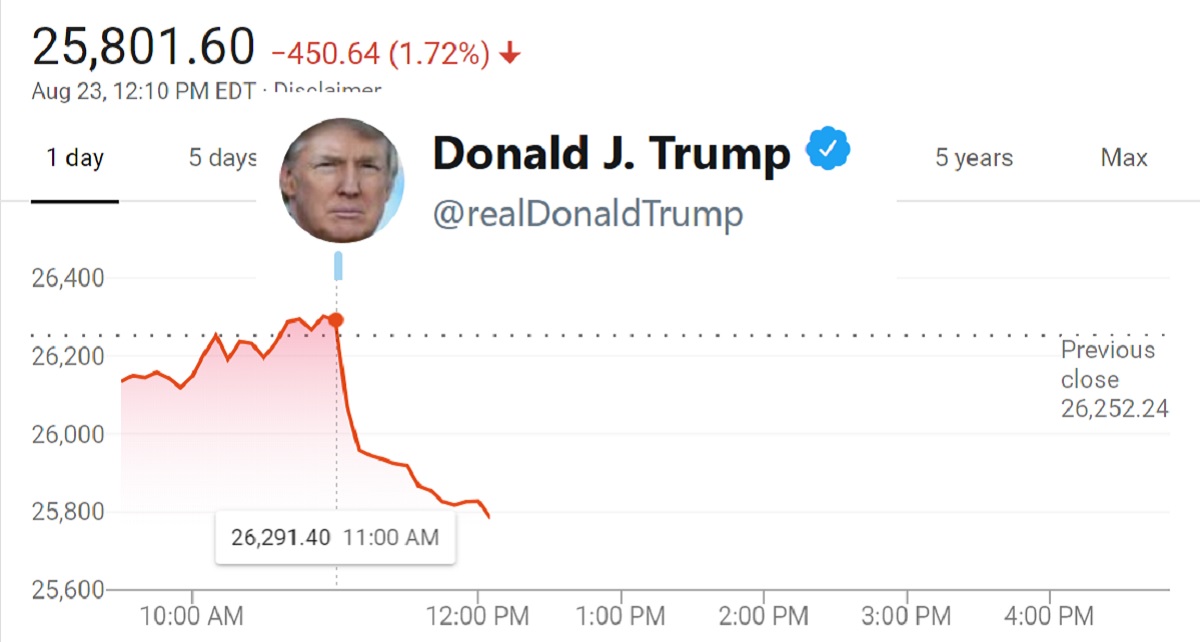This screenshot has width=1200, height=642.
Task: Click the red downward arrow price indicator
Action: [x=510, y=52]
